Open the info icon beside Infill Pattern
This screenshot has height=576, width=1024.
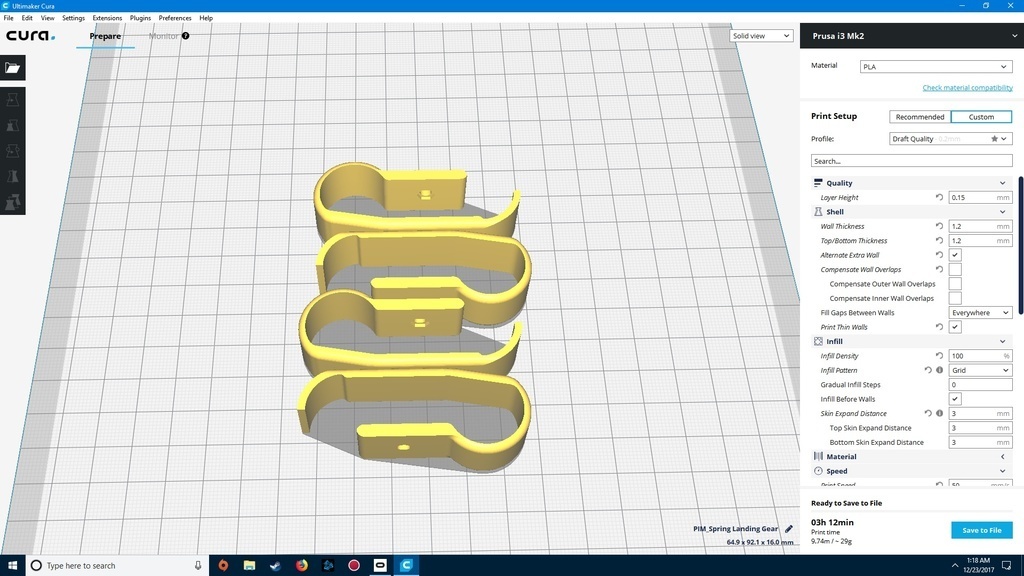click(x=939, y=370)
